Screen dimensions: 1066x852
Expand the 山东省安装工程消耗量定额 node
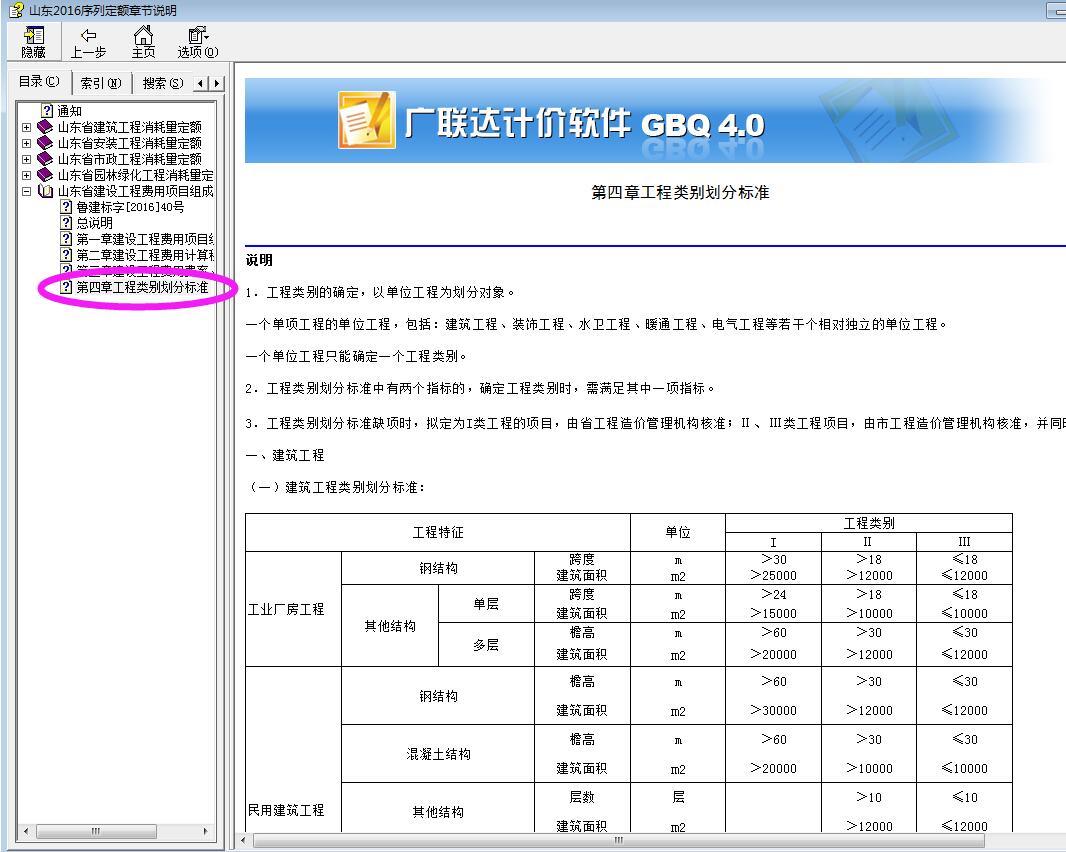point(25,143)
